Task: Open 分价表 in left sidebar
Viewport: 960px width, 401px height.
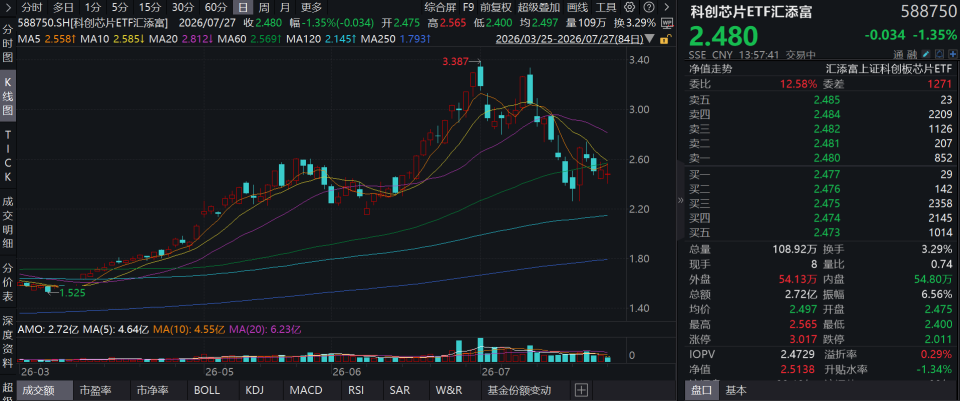Action: 7,282
